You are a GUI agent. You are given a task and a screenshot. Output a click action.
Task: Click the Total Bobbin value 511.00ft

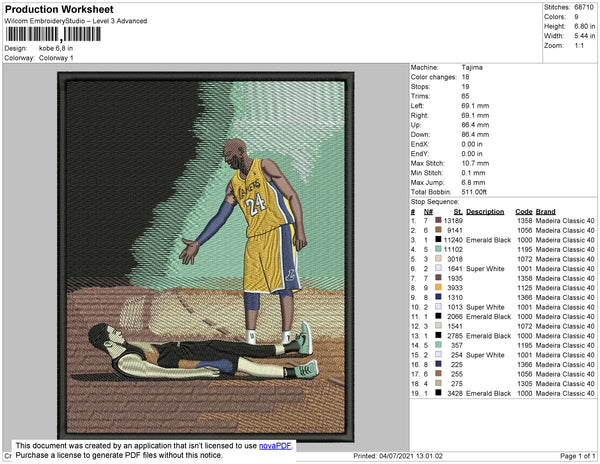[474, 192]
